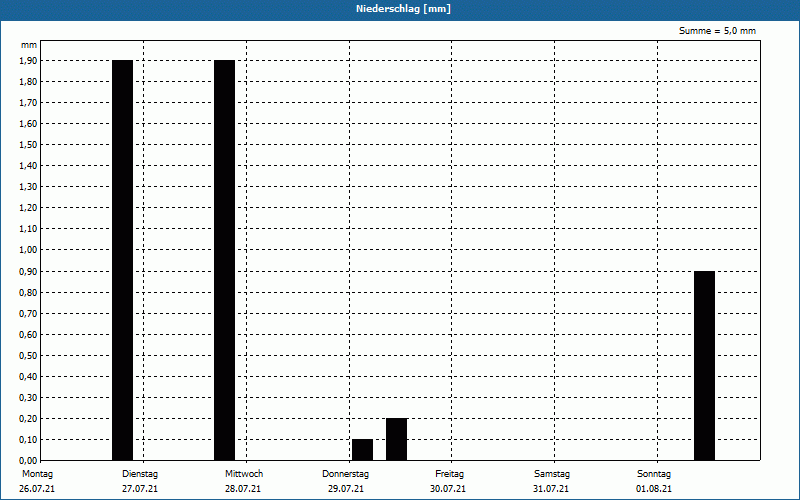Click the date 26.07.21
This screenshot has height=500, width=800.
tap(37, 489)
